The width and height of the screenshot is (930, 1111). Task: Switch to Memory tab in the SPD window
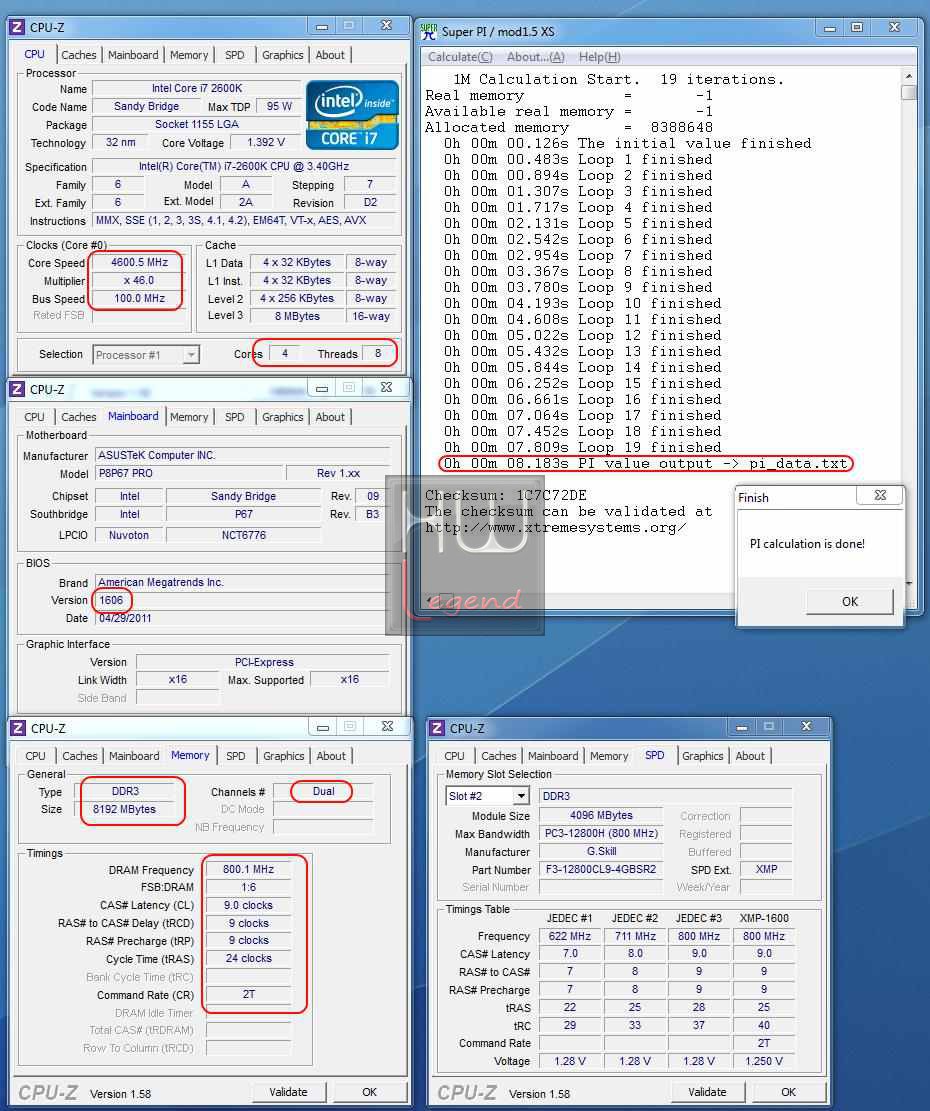click(x=609, y=756)
